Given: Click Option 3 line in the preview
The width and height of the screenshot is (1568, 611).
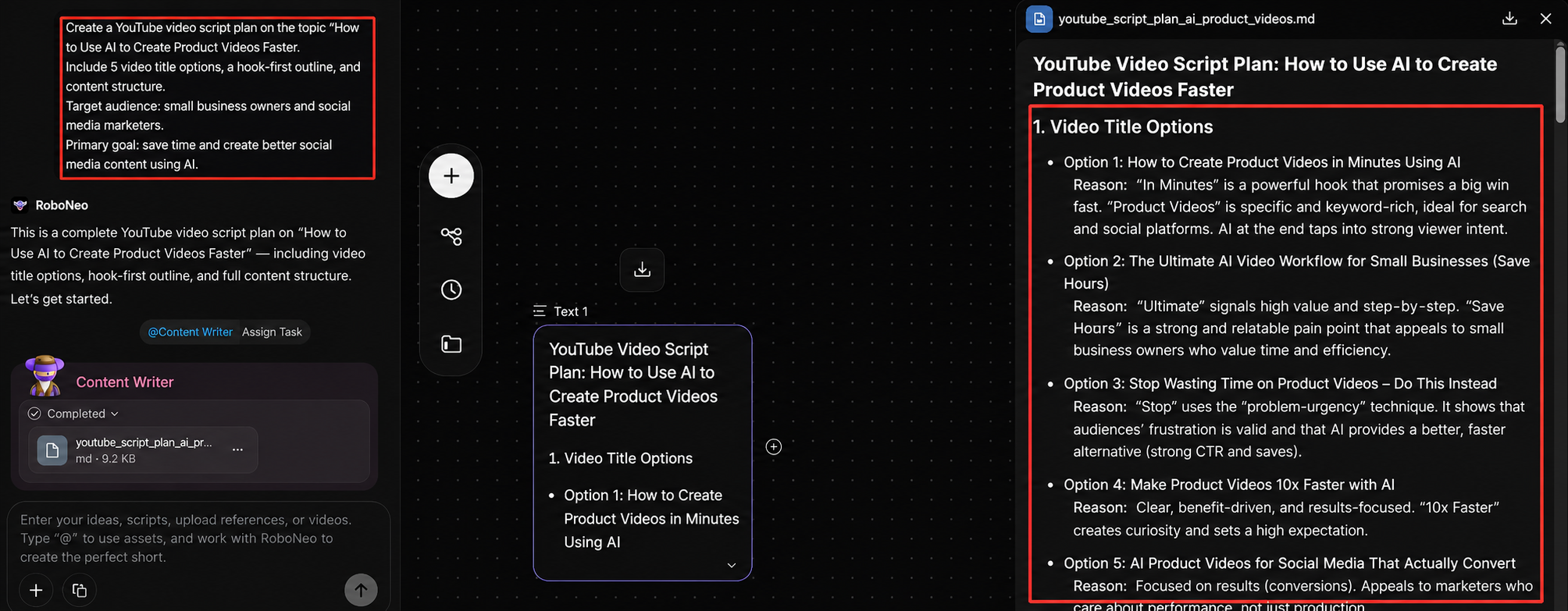Looking at the screenshot, I should pyautogui.click(x=1280, y=383).
